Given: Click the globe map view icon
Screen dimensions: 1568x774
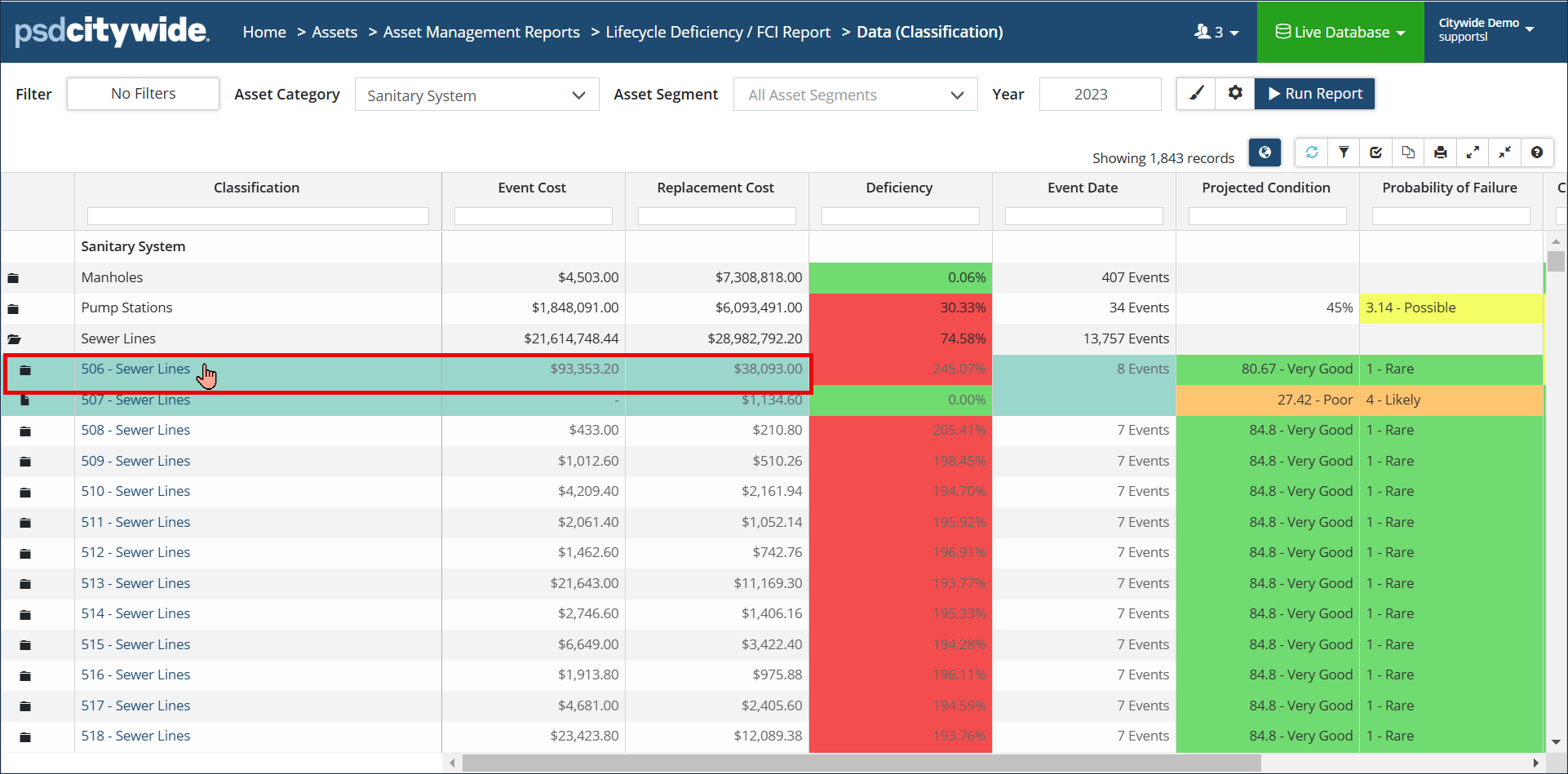Looking at the screenshot, I should pyautogui.click(x=1265, y=153).
